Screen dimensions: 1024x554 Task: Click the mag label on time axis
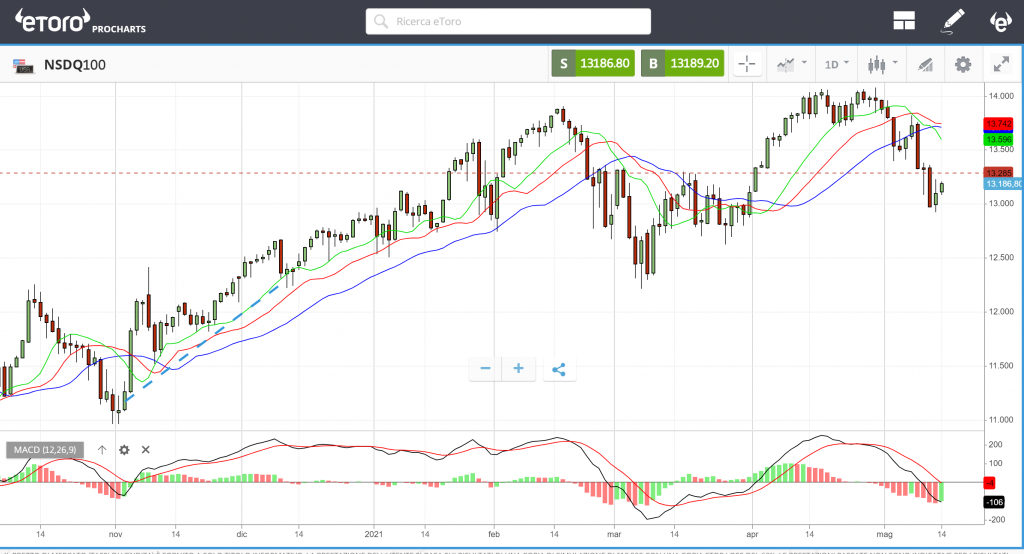coord(884,534)
